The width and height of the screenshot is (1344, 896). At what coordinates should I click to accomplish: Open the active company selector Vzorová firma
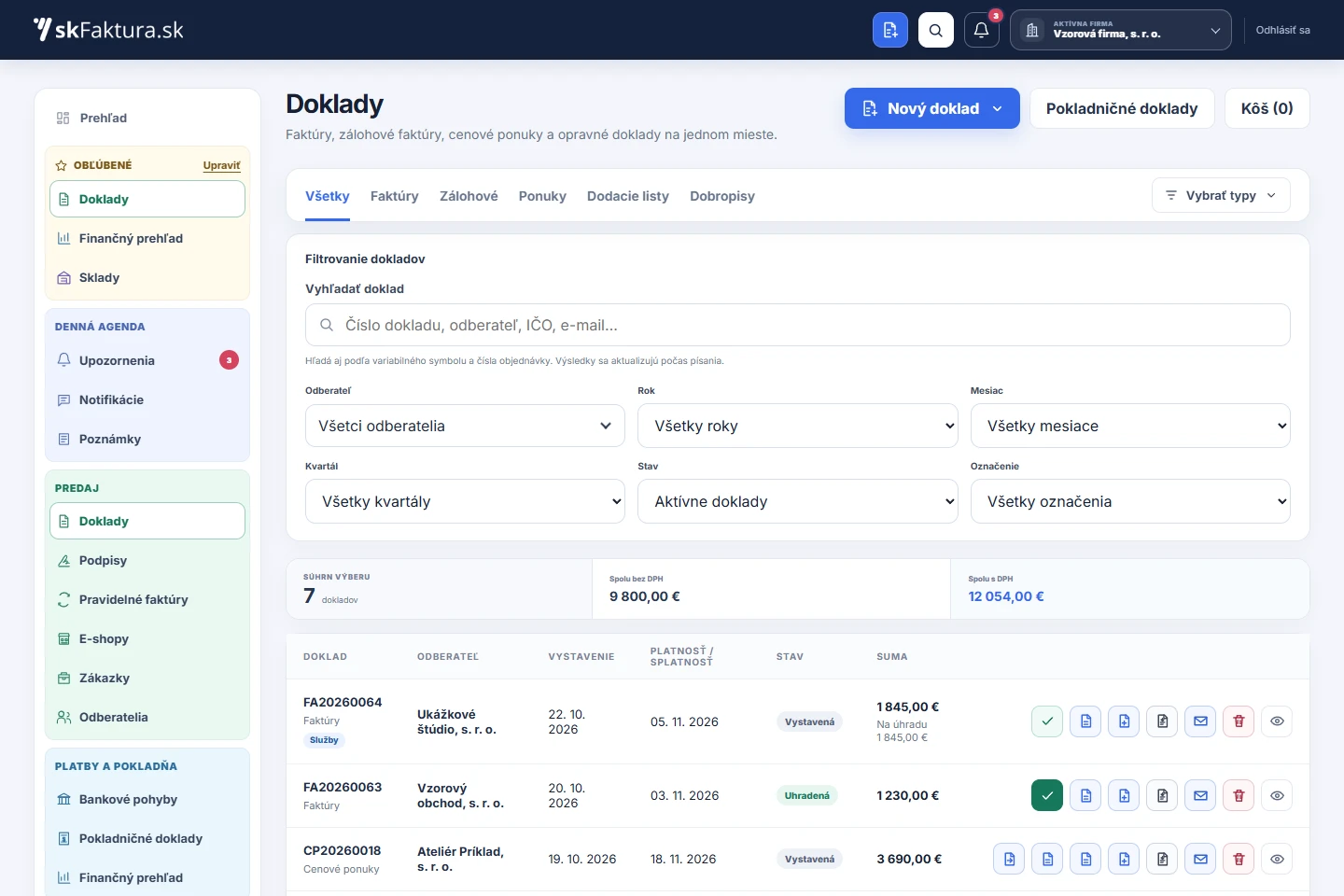[1121, 30]
